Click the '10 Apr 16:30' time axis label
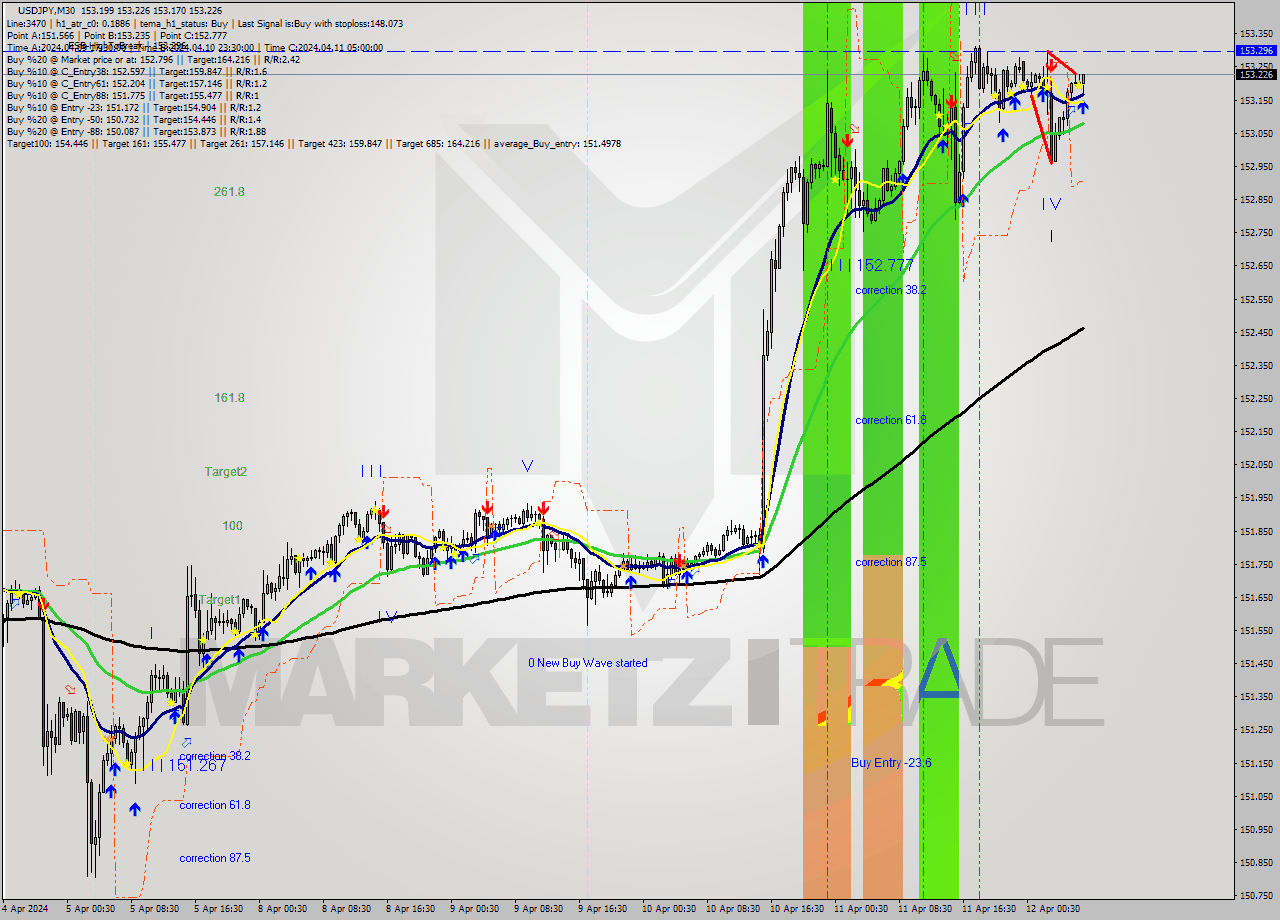 click(797, 909)
